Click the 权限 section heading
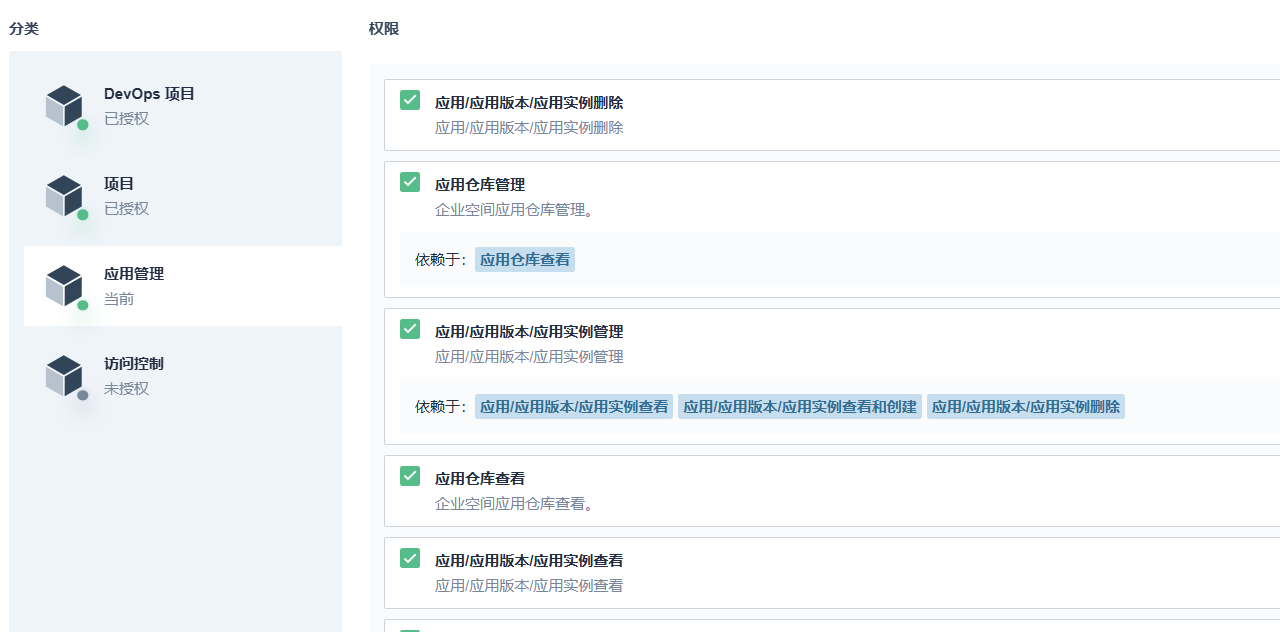Viewport: 1280px width, 643px height. coord(384,29)
